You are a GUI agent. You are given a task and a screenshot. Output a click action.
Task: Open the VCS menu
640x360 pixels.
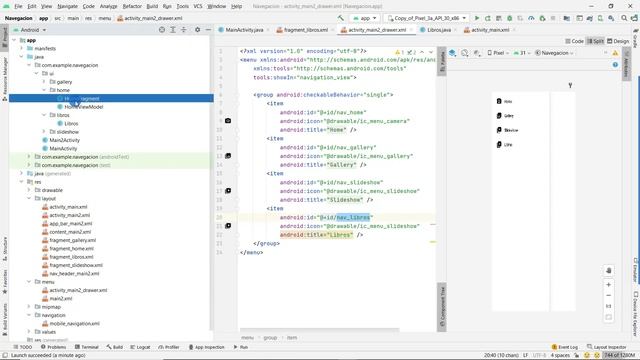pyautogui.click(x=198, y=6)
